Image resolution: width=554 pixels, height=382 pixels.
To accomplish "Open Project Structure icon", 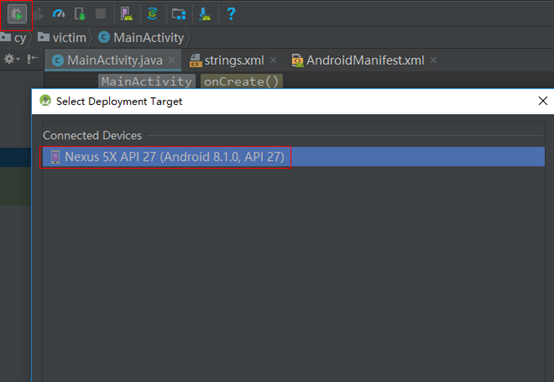I will (x=179, y=14).
